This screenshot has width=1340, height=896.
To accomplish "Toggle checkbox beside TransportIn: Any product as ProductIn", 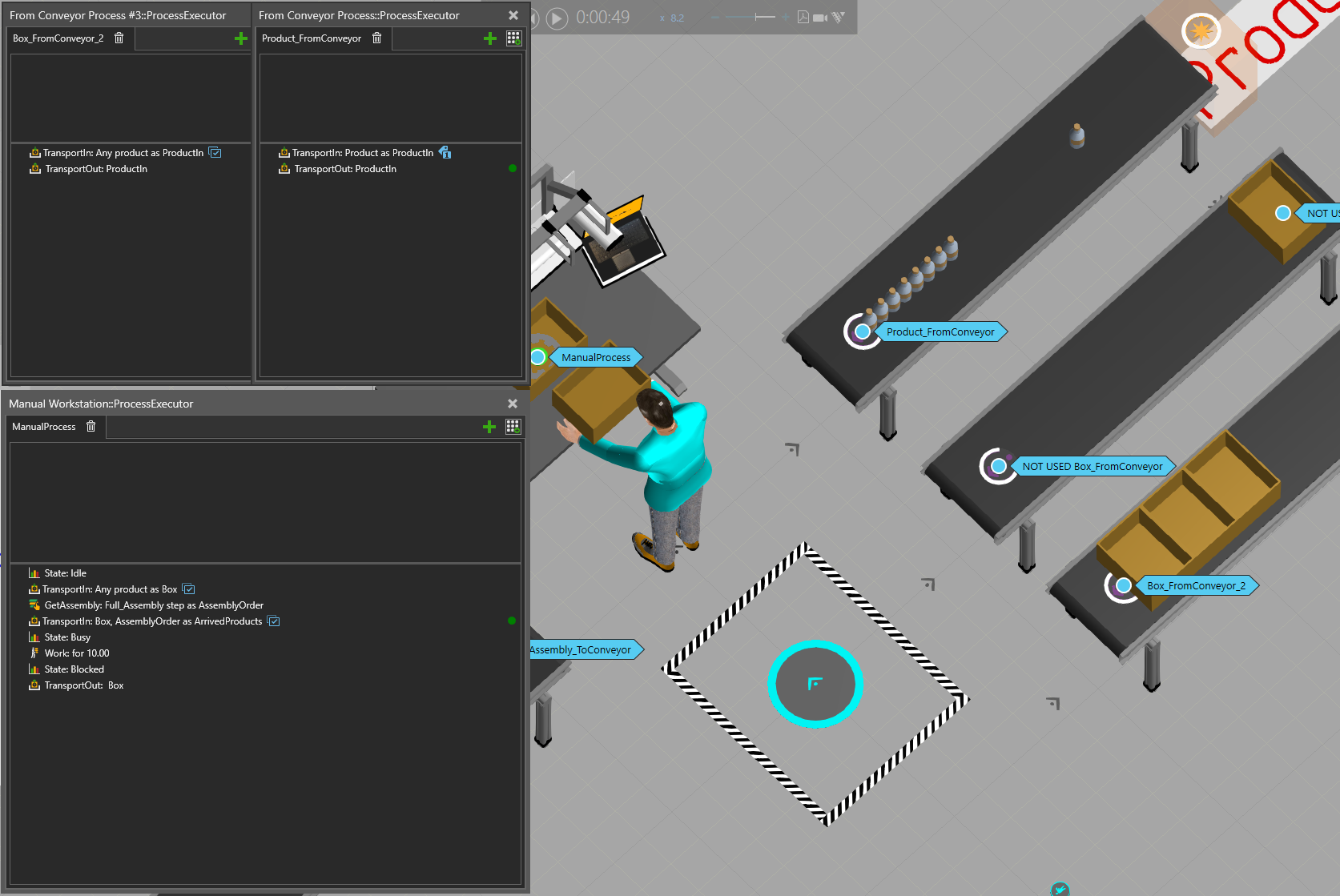I will click(215, 153).
